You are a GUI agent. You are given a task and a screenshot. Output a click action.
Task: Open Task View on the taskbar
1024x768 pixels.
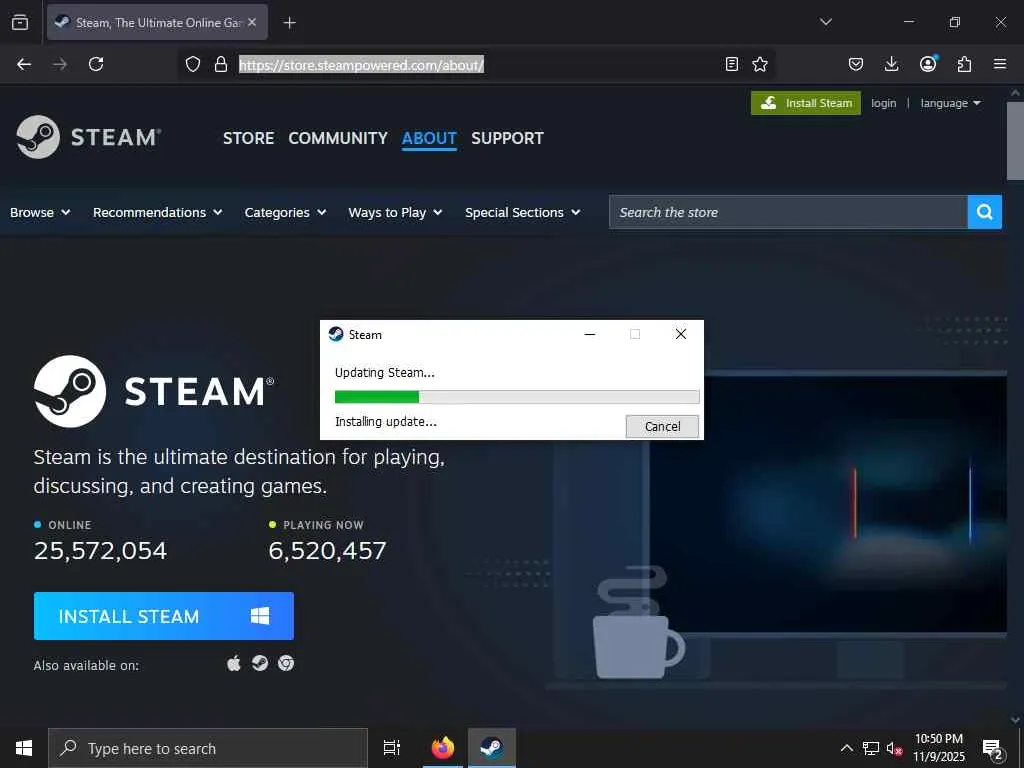(392, 748)
